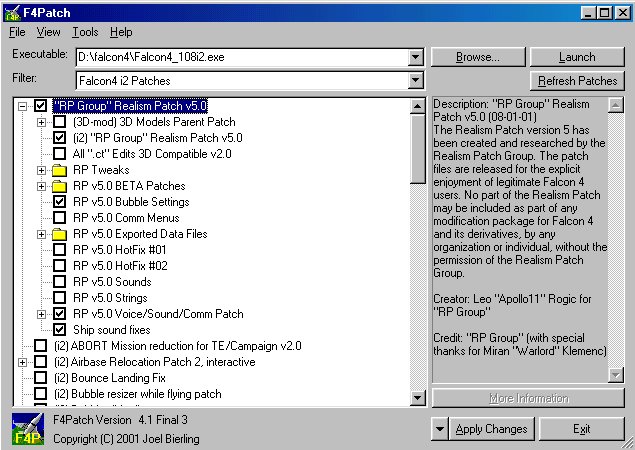Expand RP v5.0 Exported Data Files node
The height and width of the screenshot is (450, 635).
[x=41, y=234]
